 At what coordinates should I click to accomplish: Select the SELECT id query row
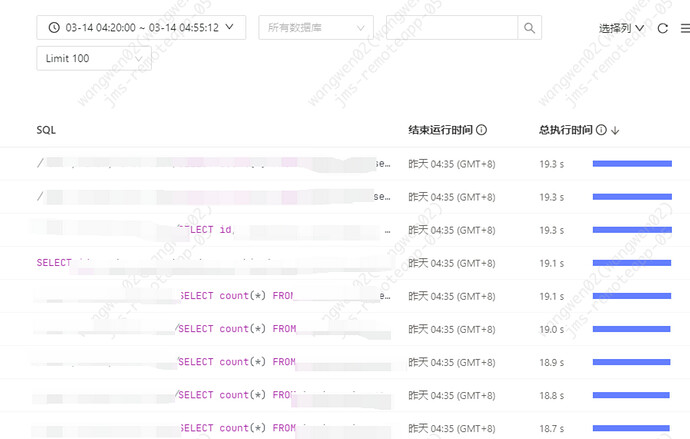click(x=345, y=230)
